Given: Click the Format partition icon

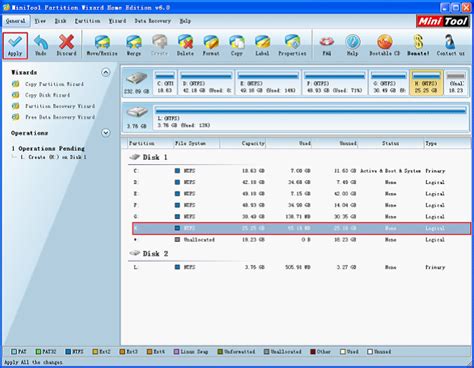Looking at the screenshot, I should (211, 42).
